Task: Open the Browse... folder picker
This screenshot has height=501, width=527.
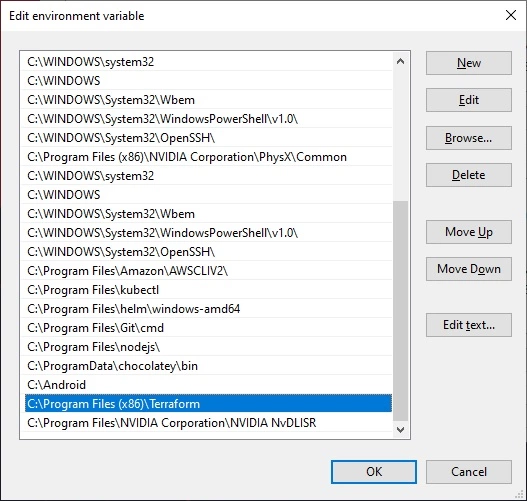Action: [x=469, y=138]
